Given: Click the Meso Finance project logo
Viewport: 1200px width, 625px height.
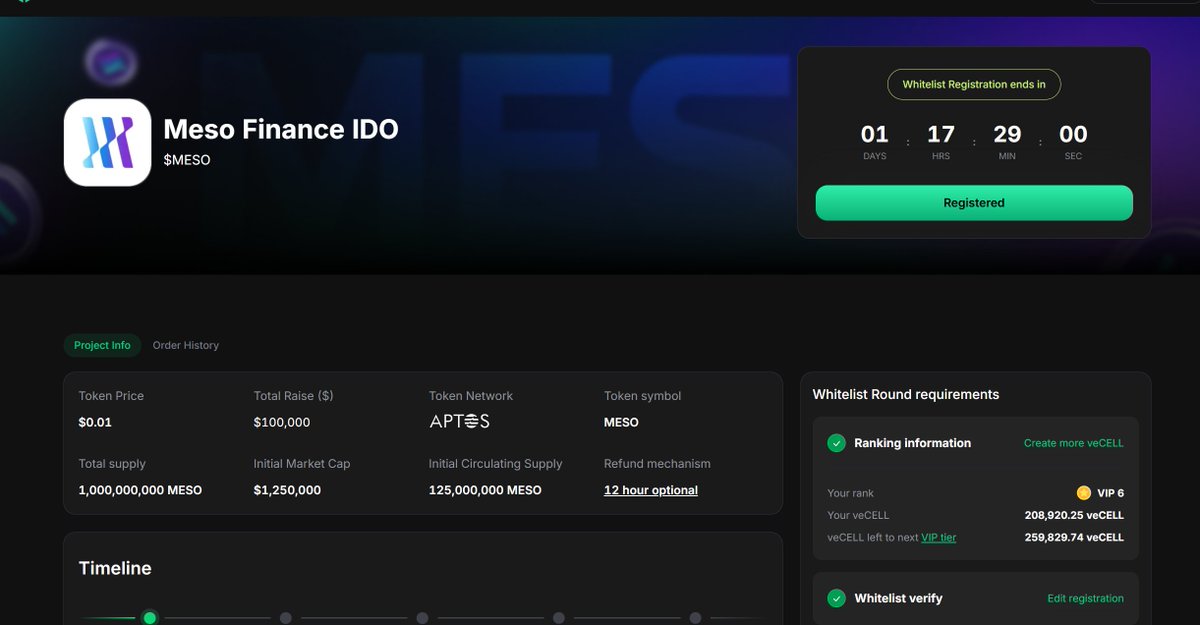Looking at the screenshot, I should 107,141.
